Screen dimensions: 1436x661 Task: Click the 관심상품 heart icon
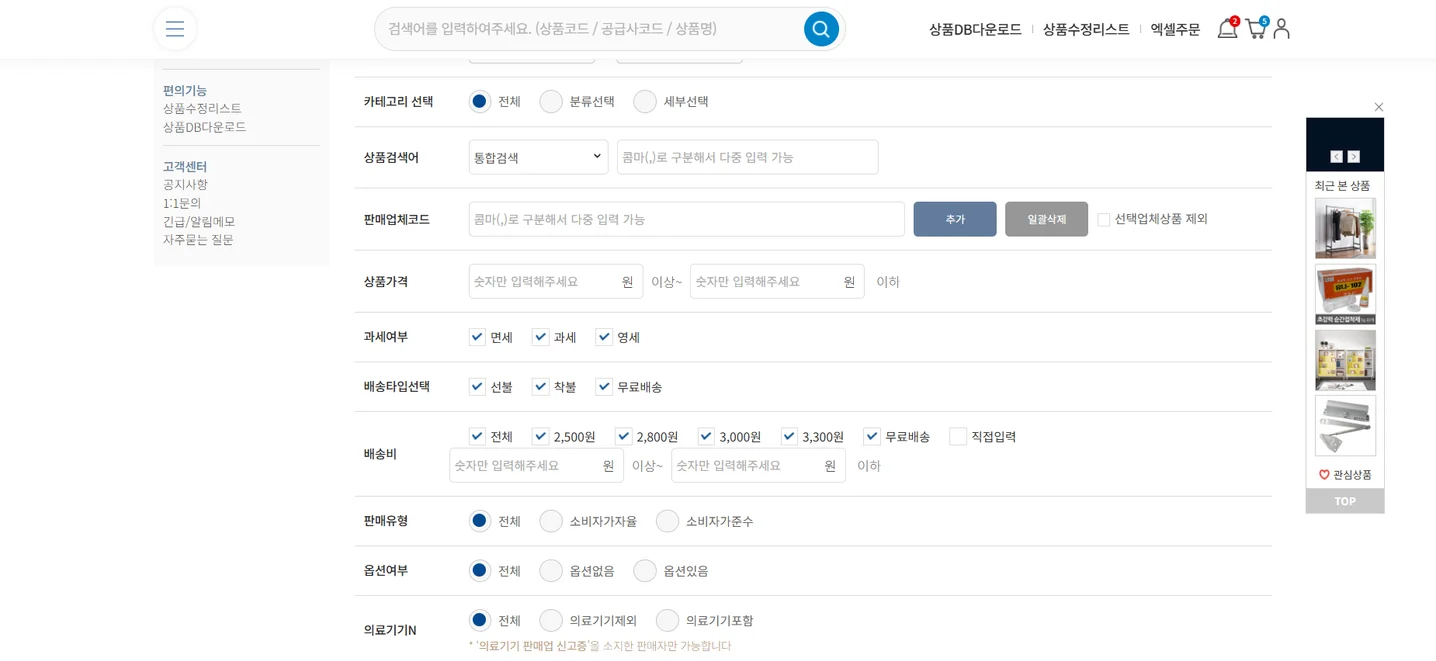(1326, 474)
